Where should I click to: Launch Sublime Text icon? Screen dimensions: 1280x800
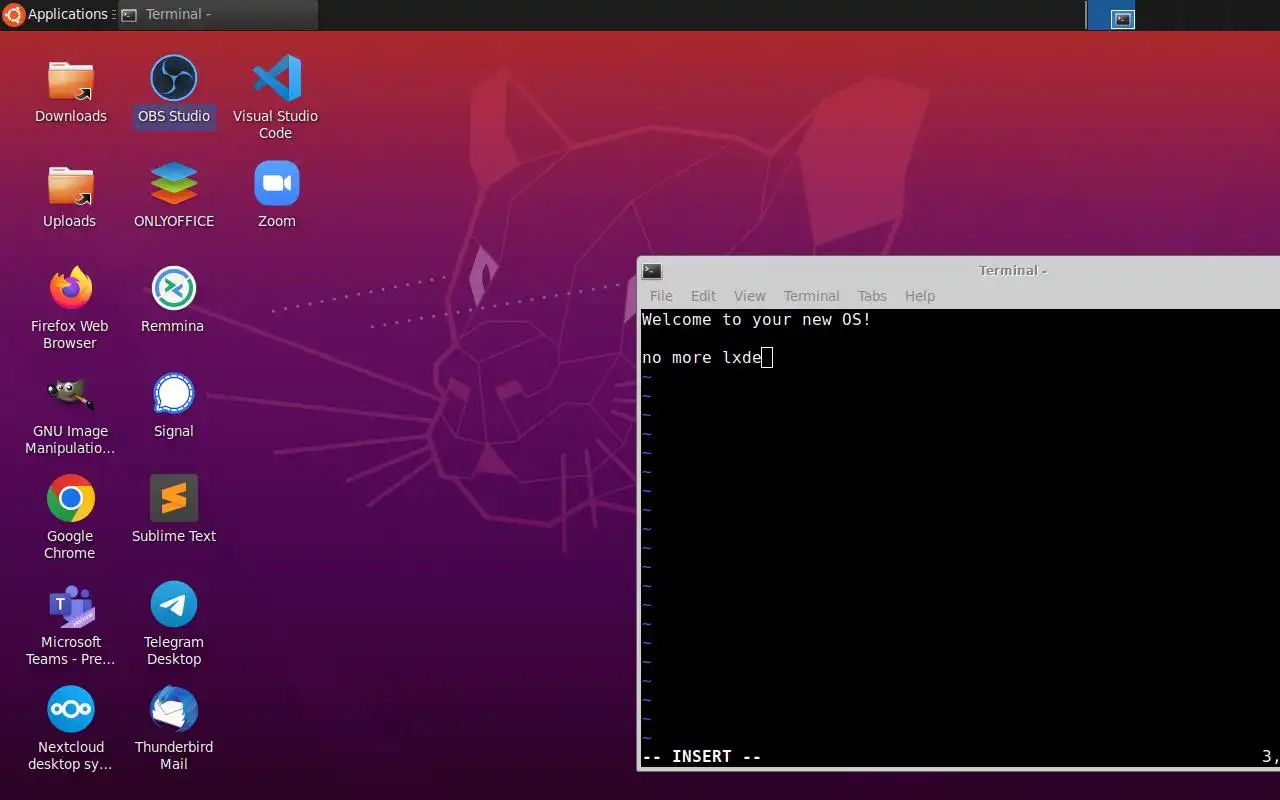(x=174, y=498)
